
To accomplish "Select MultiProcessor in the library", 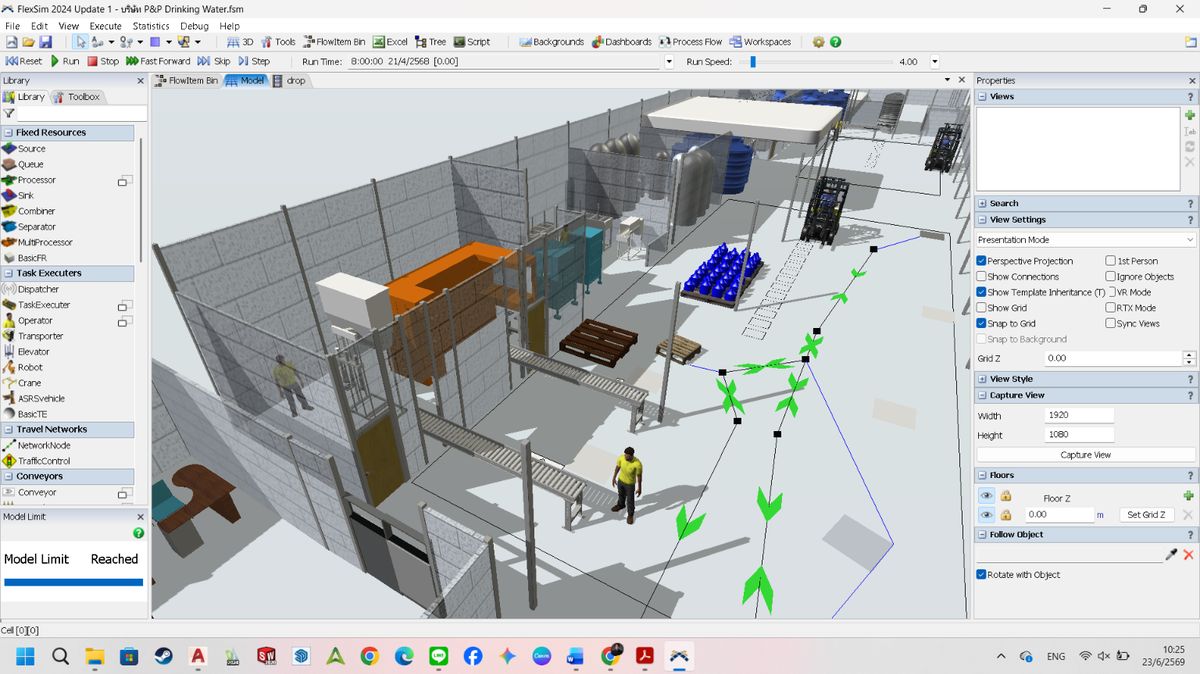I will tap(45, 242).
